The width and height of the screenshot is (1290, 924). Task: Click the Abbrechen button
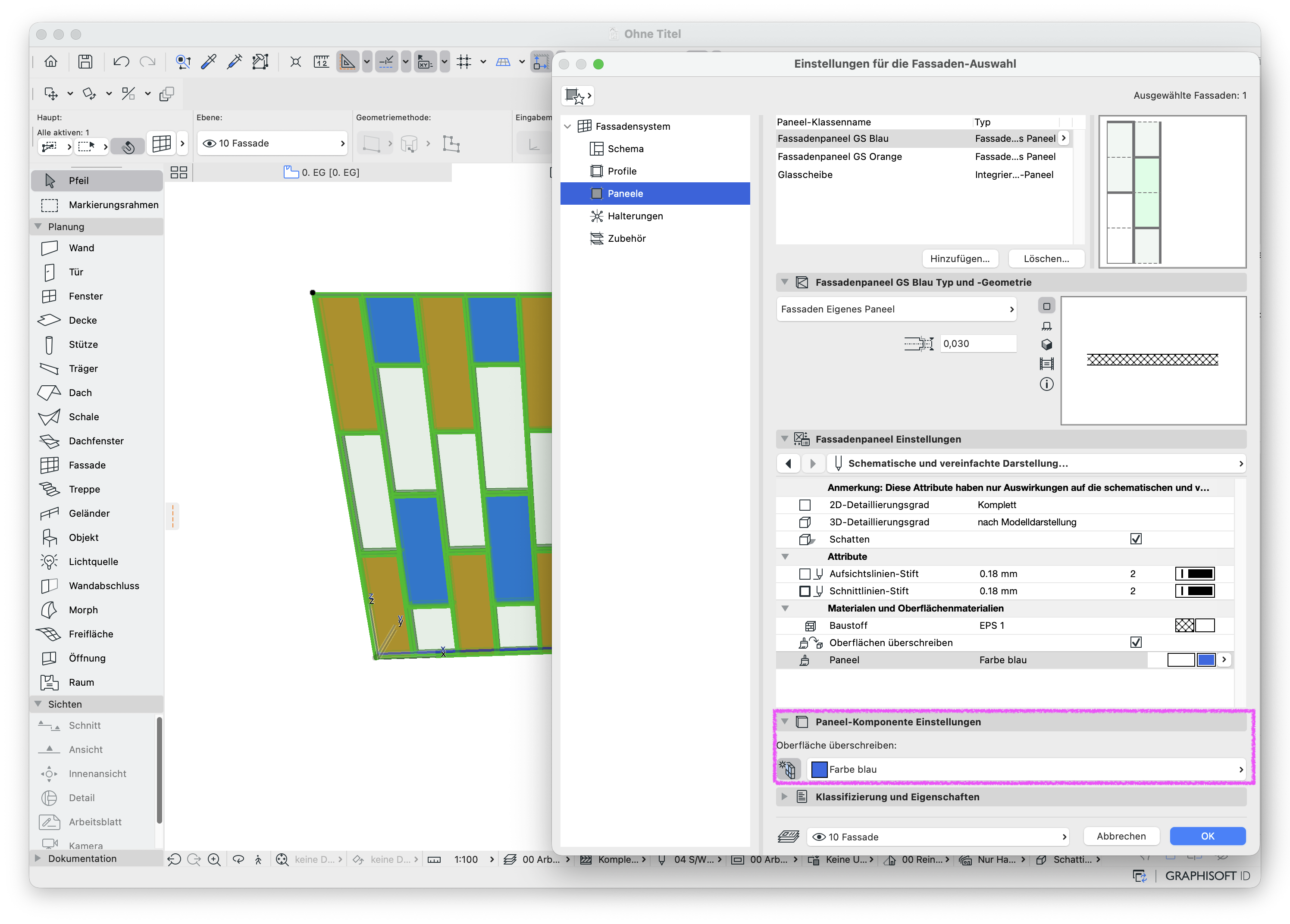click(x=1121, y=837)
